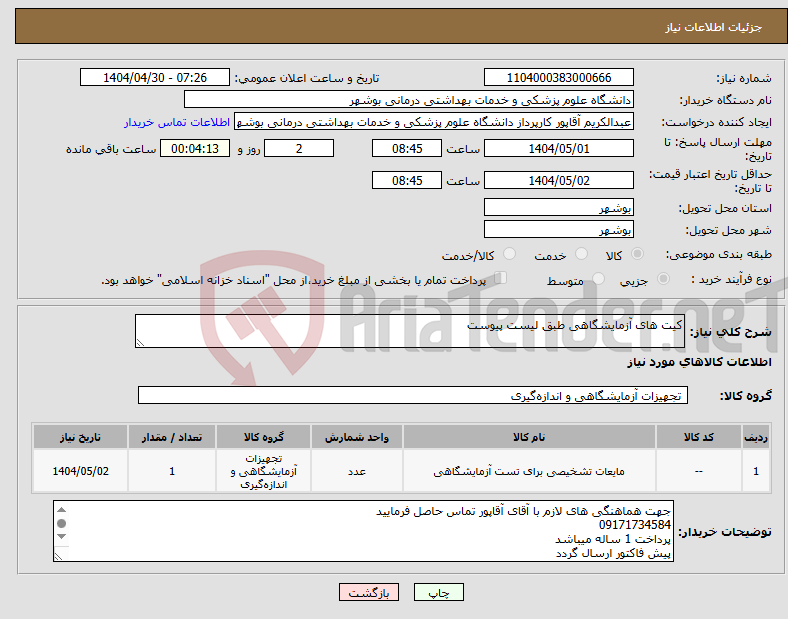
Task: Click the phone number 09171734584
Action: 635,525
